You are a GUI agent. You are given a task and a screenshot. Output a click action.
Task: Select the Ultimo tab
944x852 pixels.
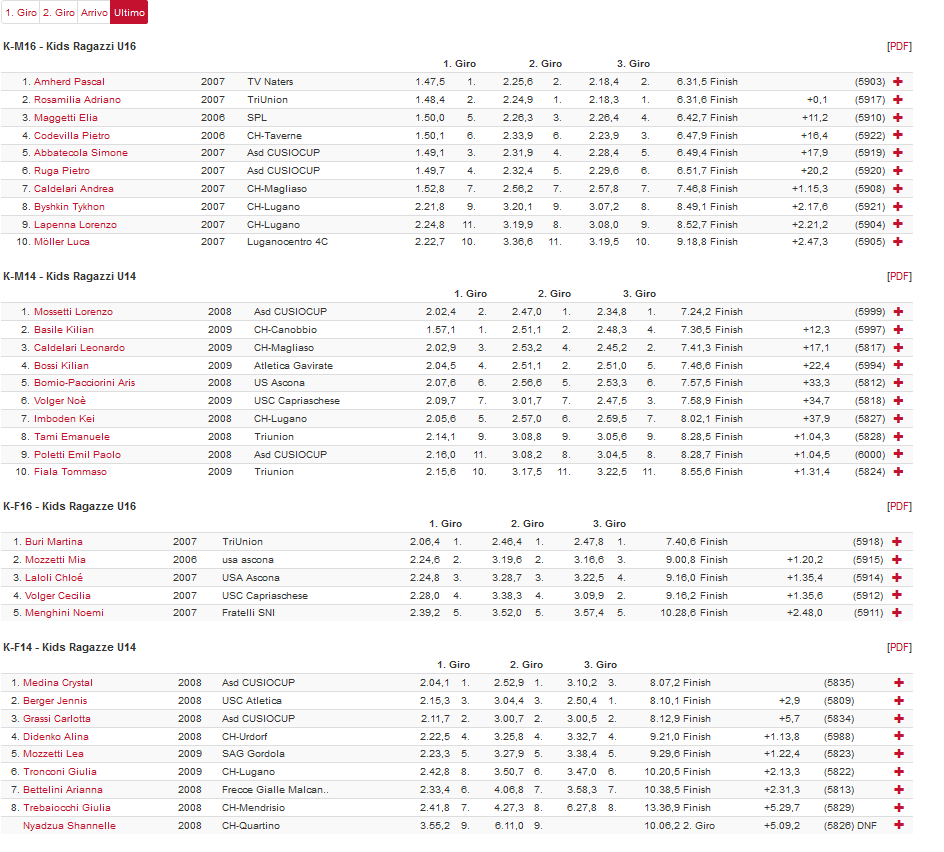pyautogui.click(x=129, y=13)
